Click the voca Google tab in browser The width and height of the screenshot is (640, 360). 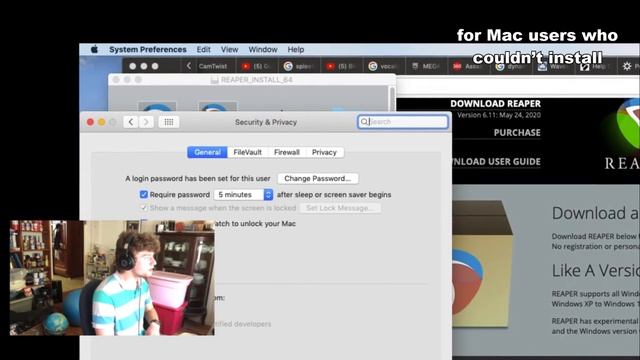tap(384, 66)
